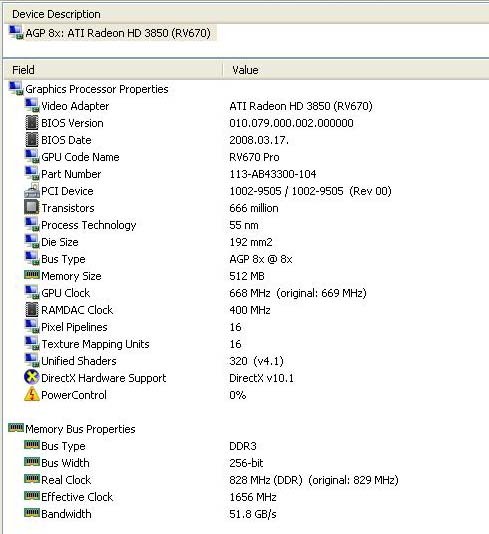Select the Video Adapter field label

click(x=75, y=106)
